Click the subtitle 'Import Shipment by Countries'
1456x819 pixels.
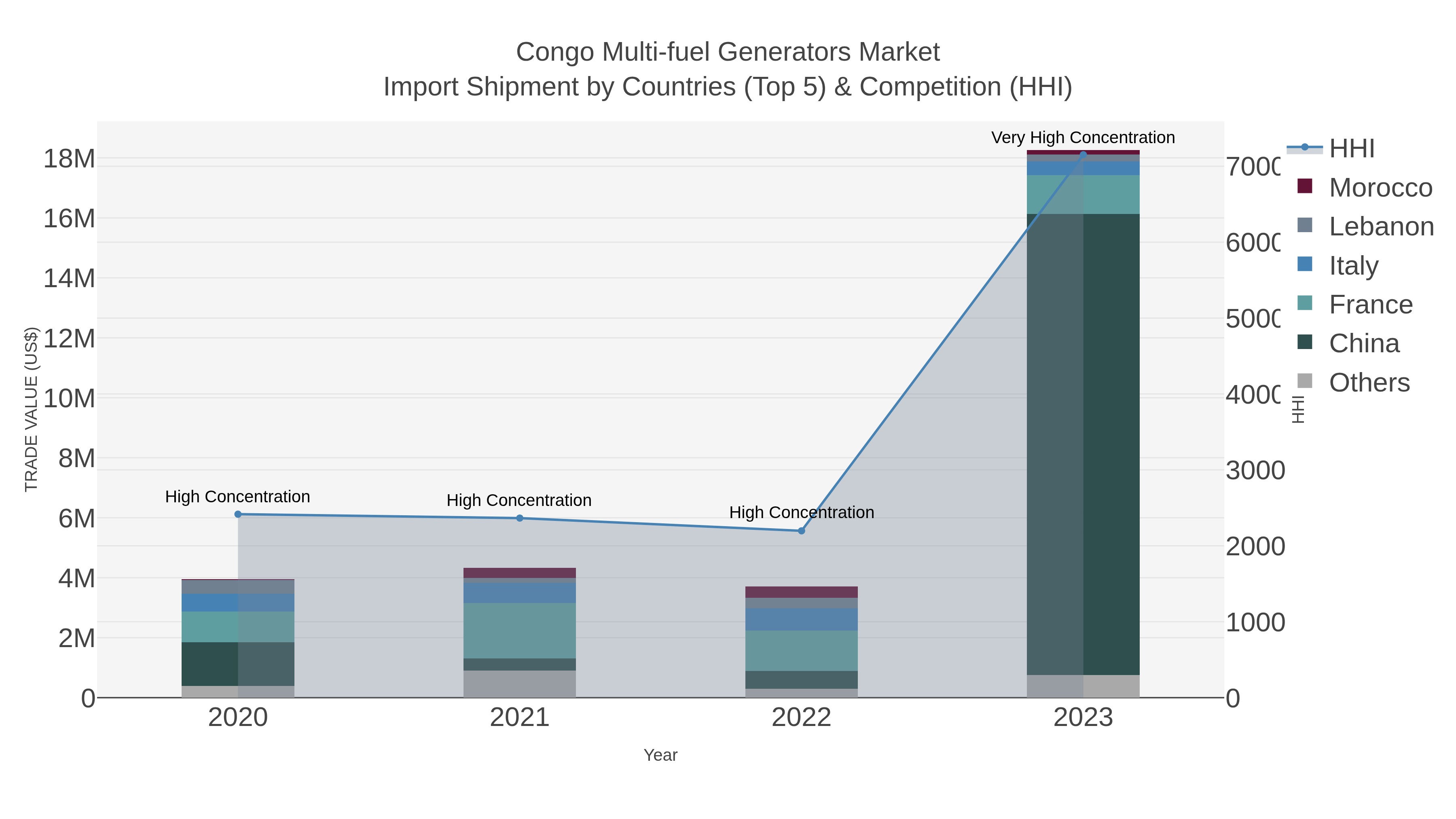click(x=560, y=87)
